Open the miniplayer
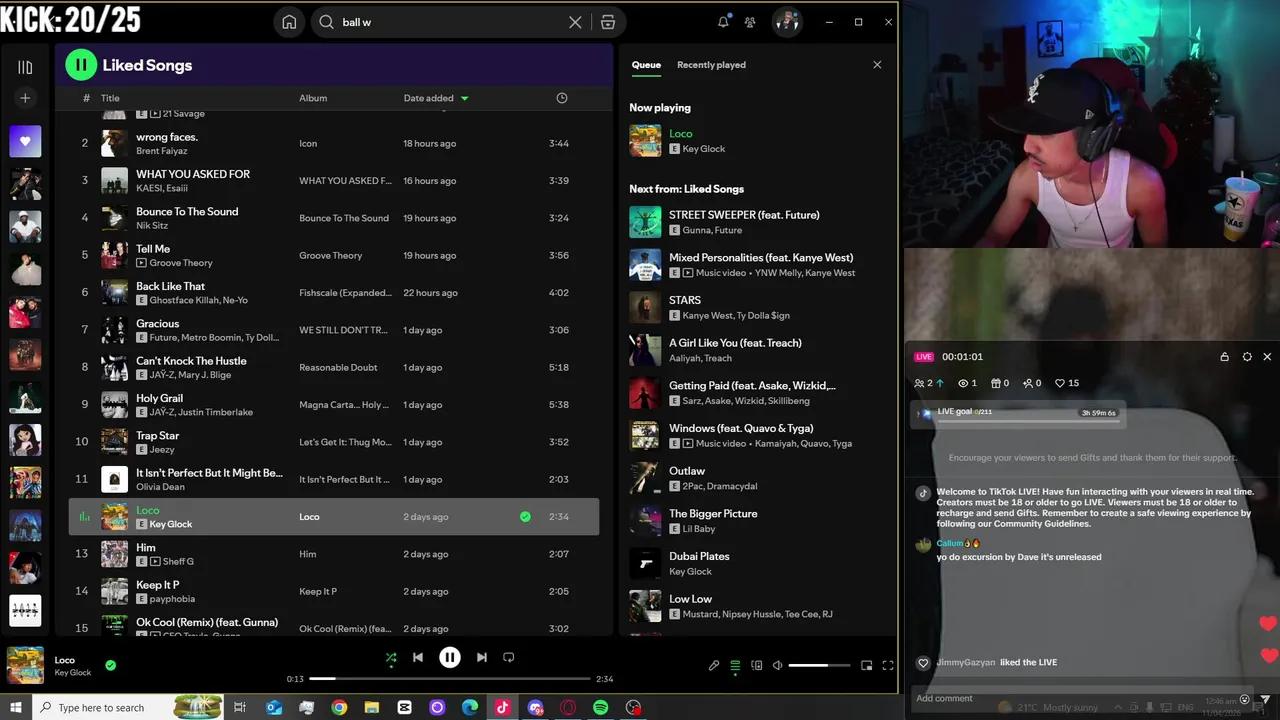 (867, 666)
